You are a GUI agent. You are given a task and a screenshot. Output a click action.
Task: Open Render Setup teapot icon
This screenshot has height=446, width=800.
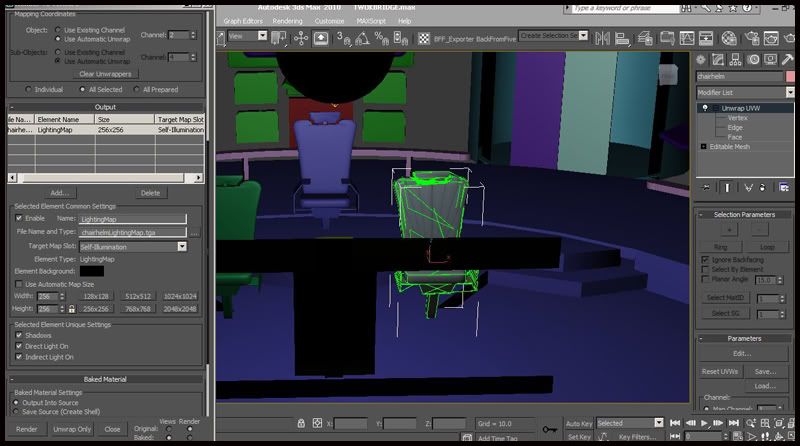coord(752,38)
